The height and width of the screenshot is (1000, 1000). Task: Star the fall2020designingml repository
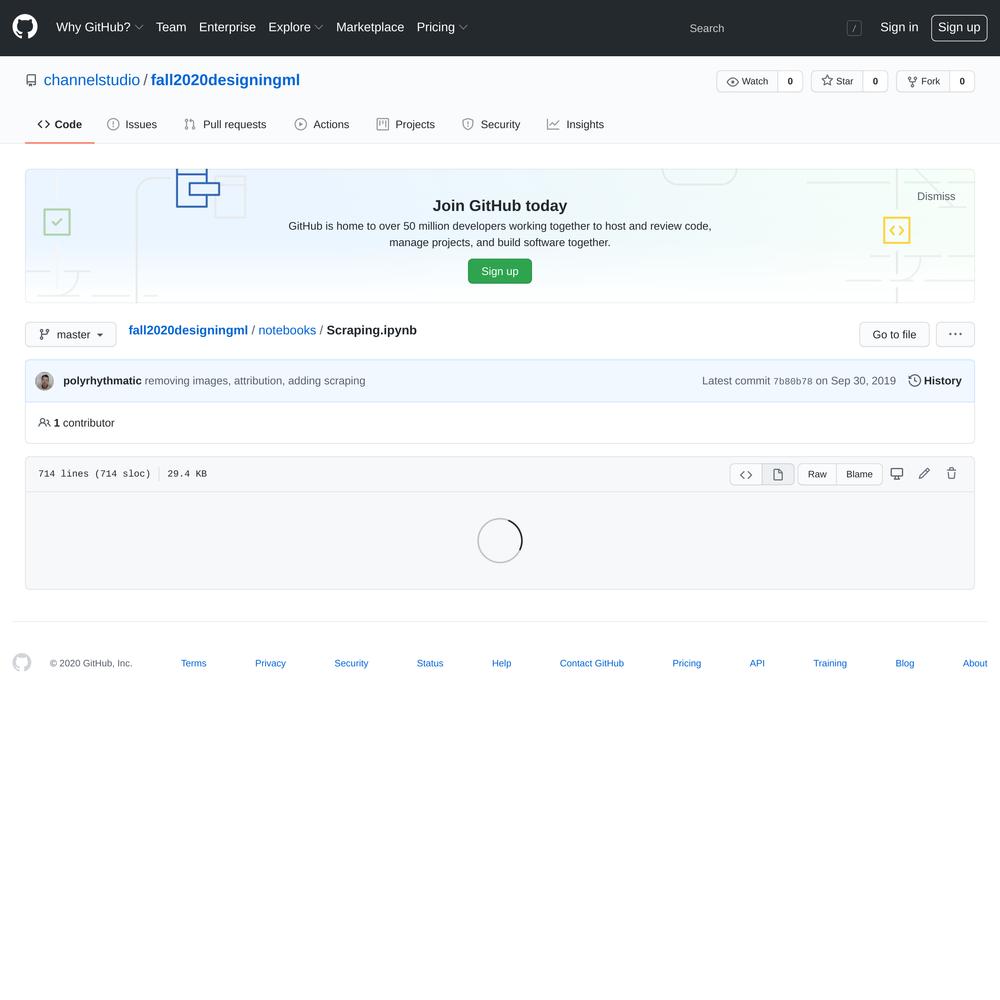(x=837, y=81)
